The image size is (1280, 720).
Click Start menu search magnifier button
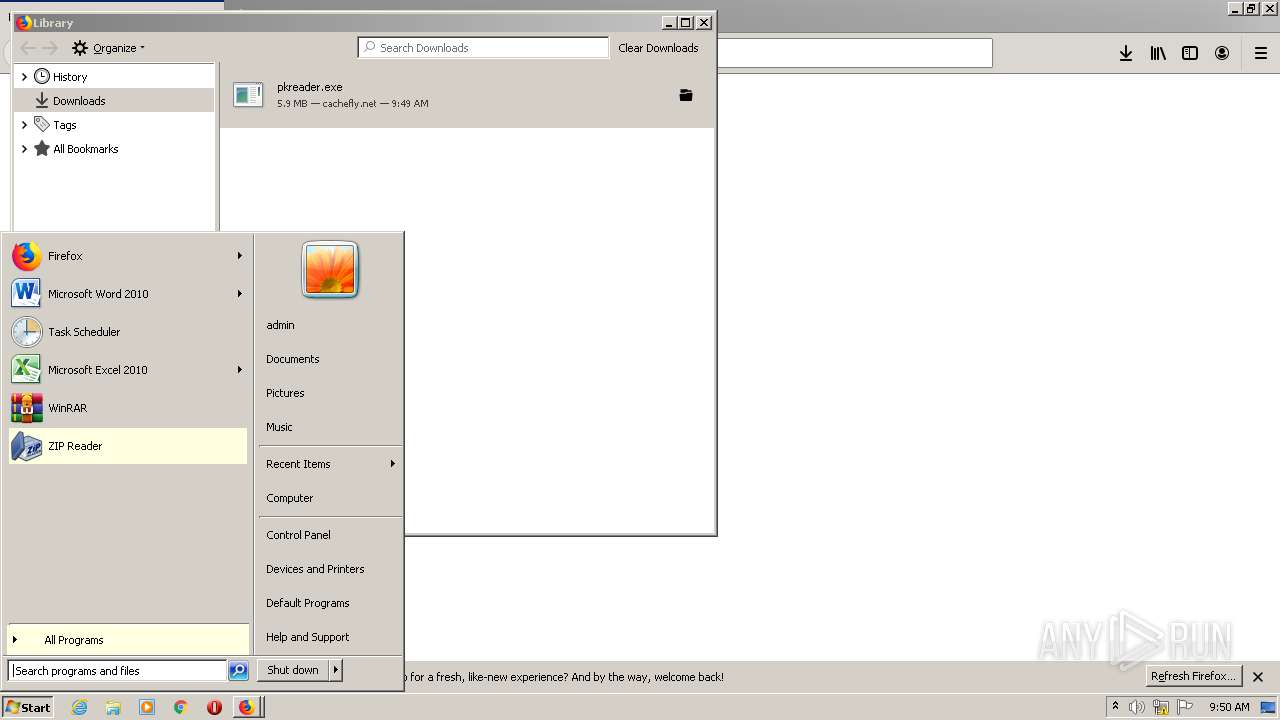pos(238,671)
